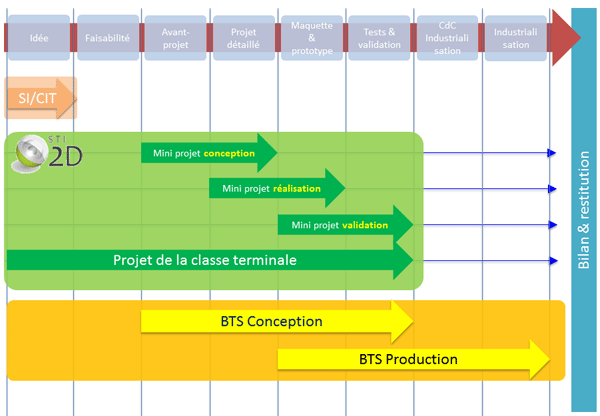Select the Idée phase box

point(39,38)
